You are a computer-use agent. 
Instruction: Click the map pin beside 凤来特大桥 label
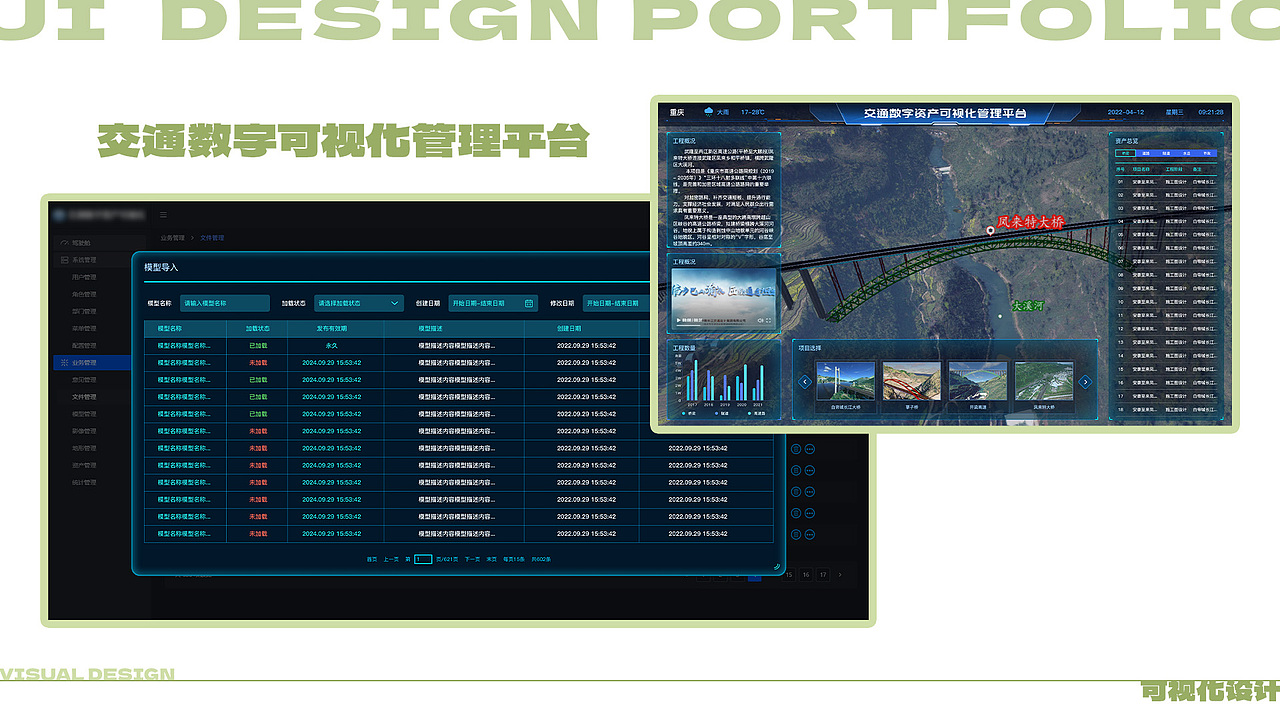click(991, 231)
